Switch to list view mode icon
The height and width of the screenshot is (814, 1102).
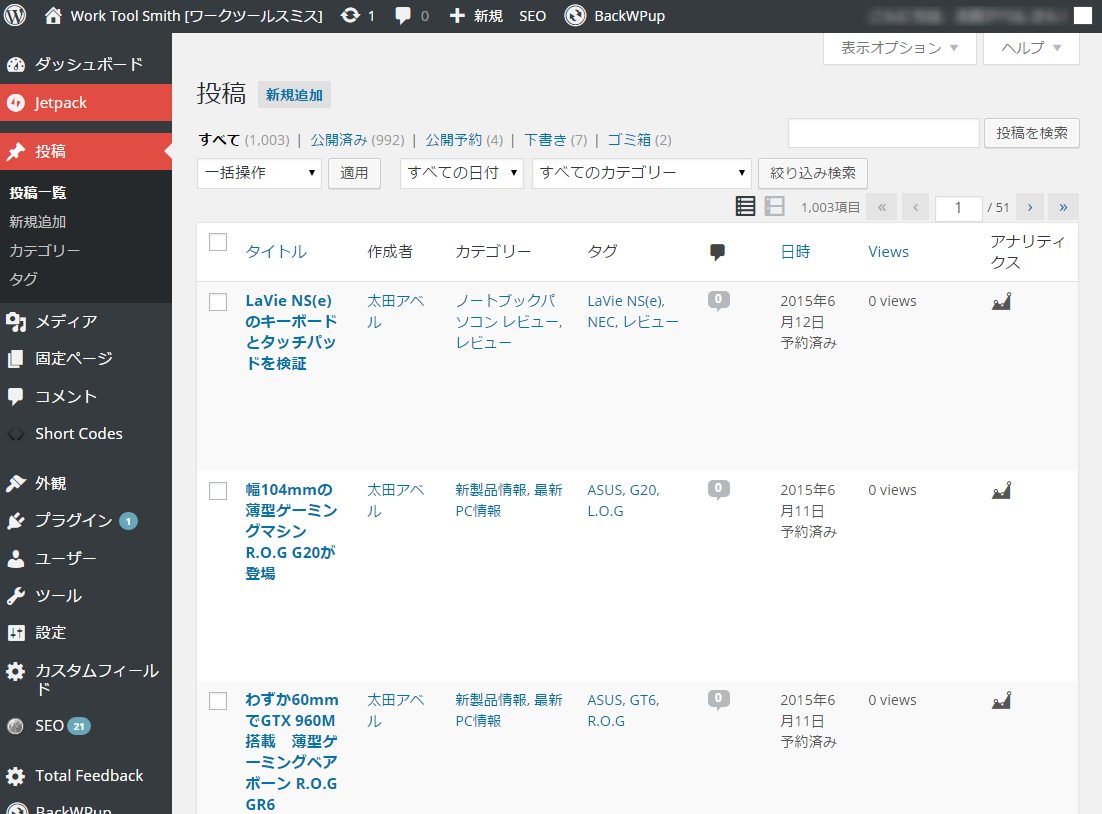(x=745, y=206)
